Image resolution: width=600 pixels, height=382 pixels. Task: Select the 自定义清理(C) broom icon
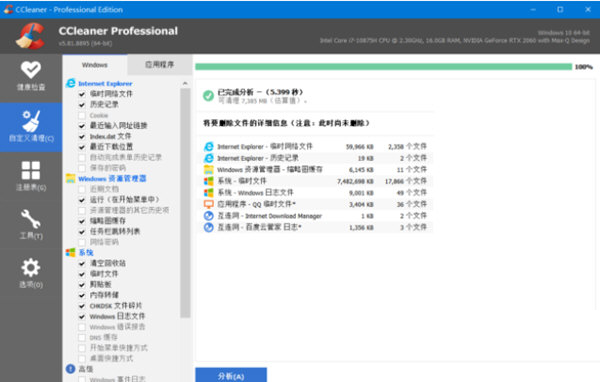31,121
